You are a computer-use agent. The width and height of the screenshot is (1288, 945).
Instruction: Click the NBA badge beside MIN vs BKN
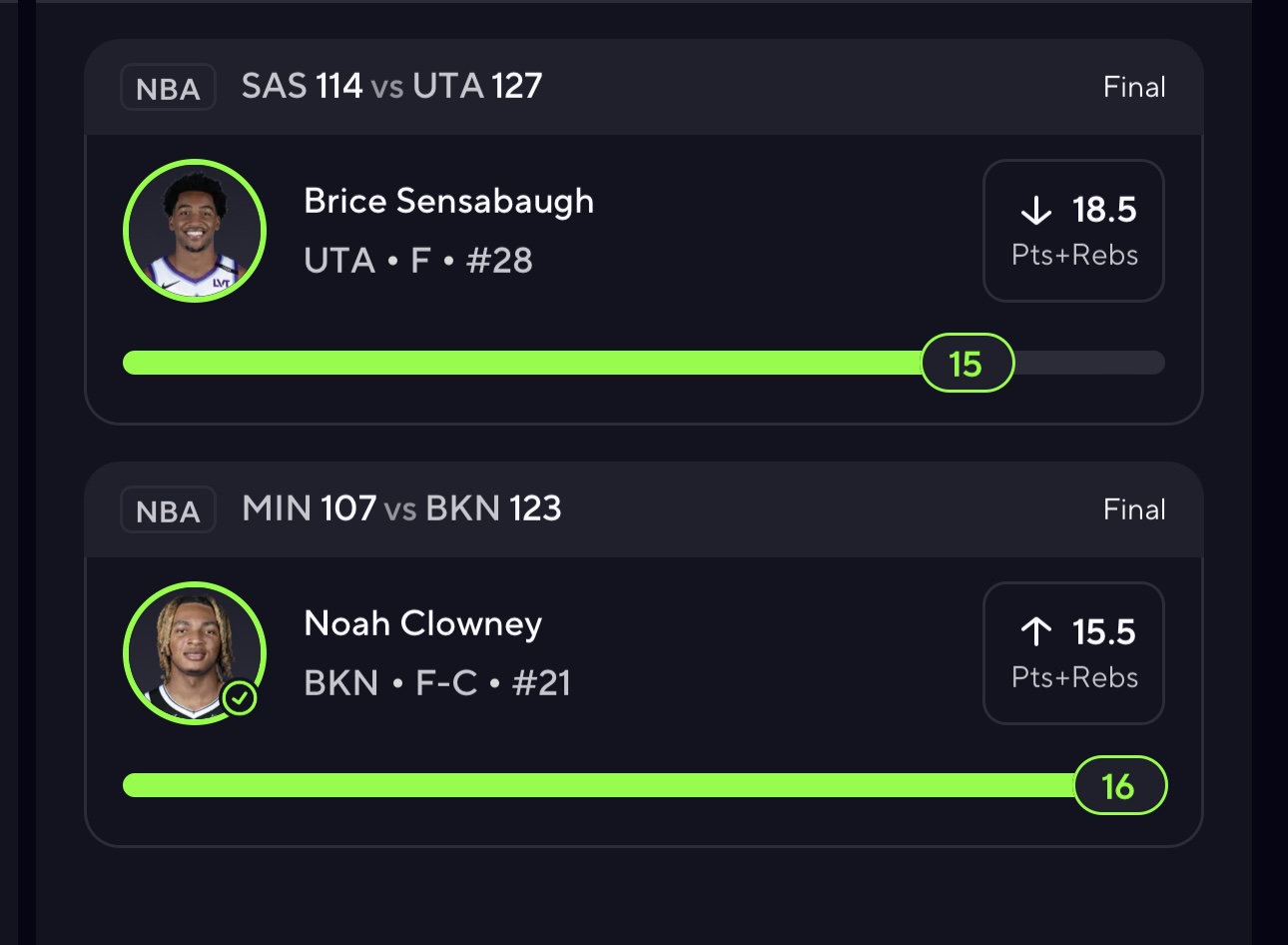coord(168,510)
